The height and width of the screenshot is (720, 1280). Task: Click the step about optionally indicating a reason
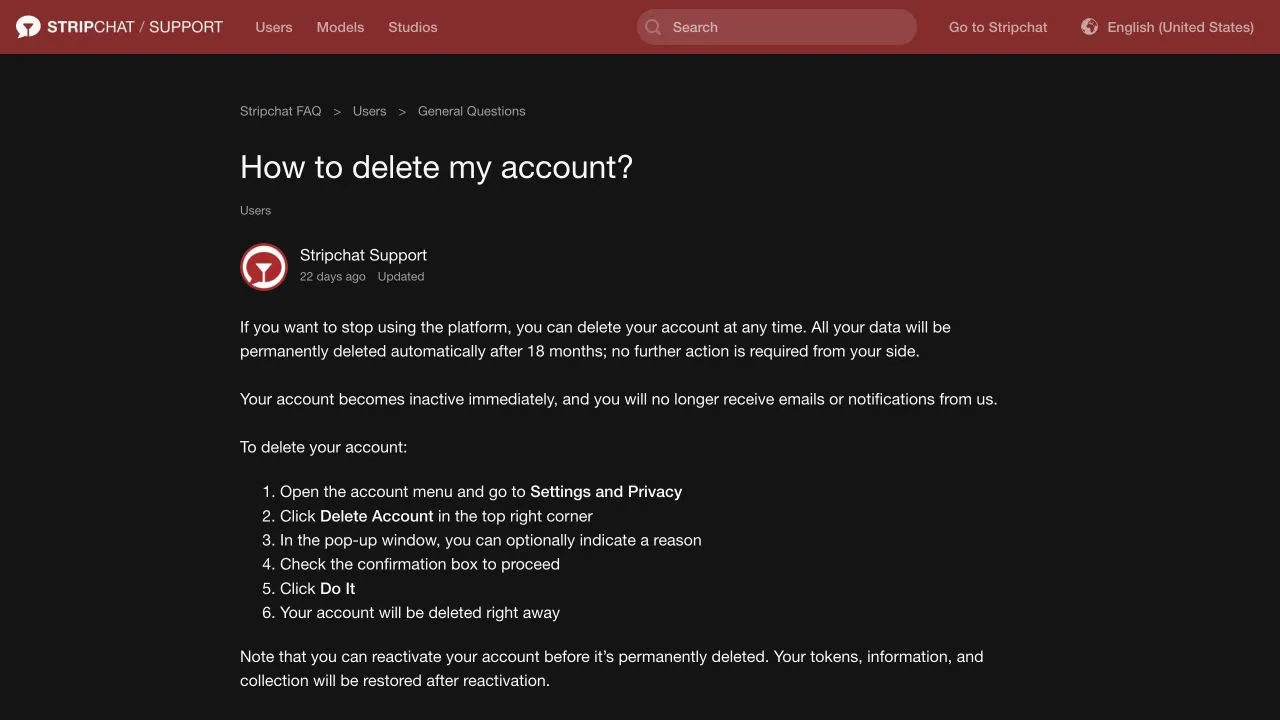tap(491, 540)
